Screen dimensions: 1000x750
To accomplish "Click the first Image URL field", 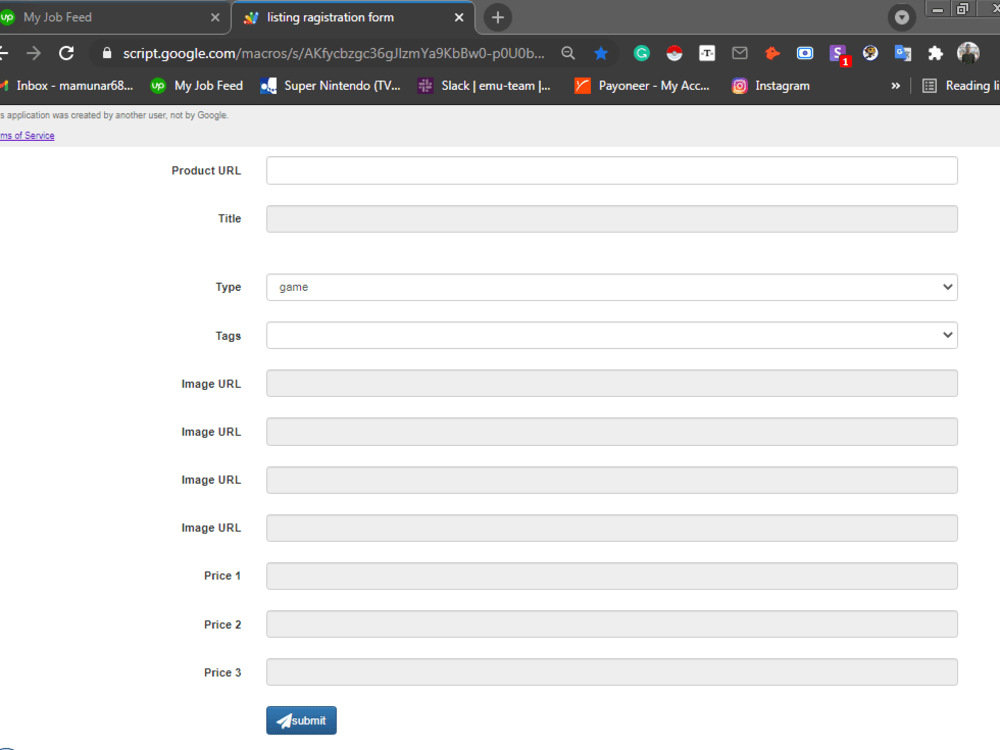I will pos(612,383).
